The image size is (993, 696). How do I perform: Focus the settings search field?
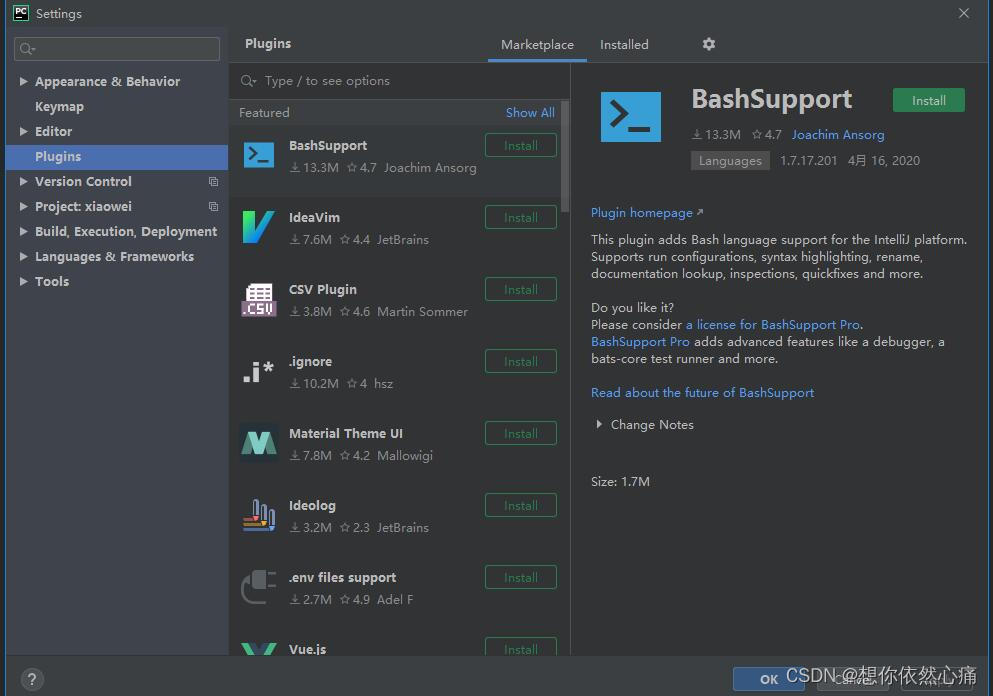[117, 49]
